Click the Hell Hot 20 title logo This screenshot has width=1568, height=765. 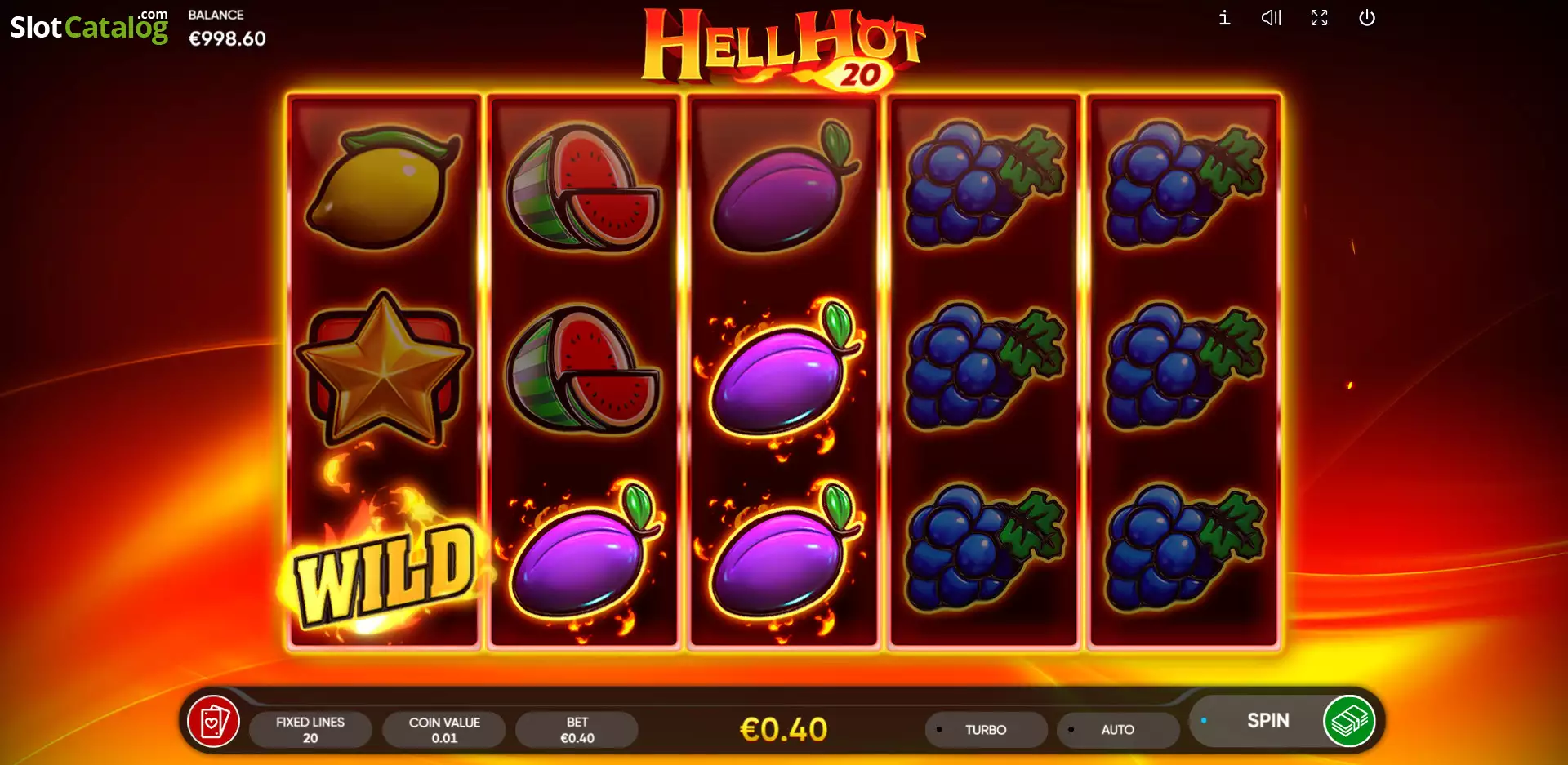click(x=782, y=47)
